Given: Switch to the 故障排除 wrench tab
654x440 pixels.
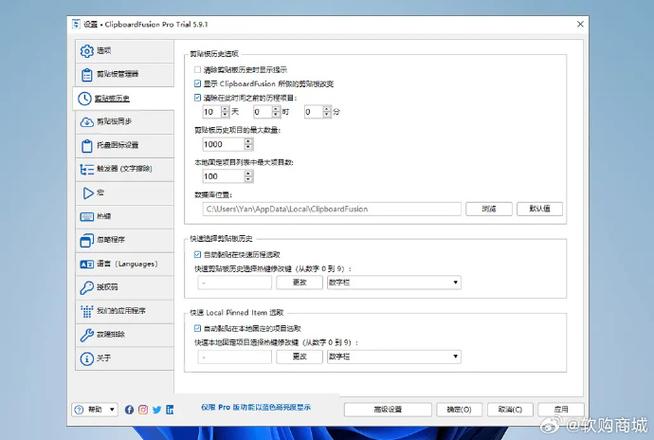Looking at the screenshot, I should [125, 335].
